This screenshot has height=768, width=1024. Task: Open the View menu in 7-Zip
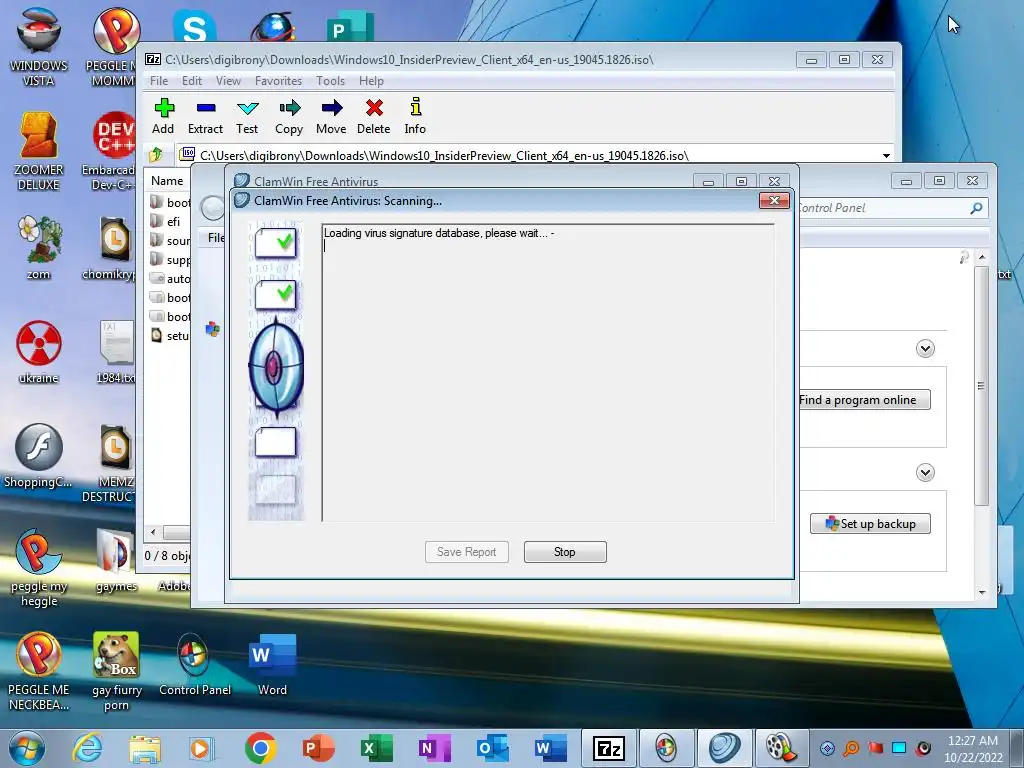coord(229,81)
